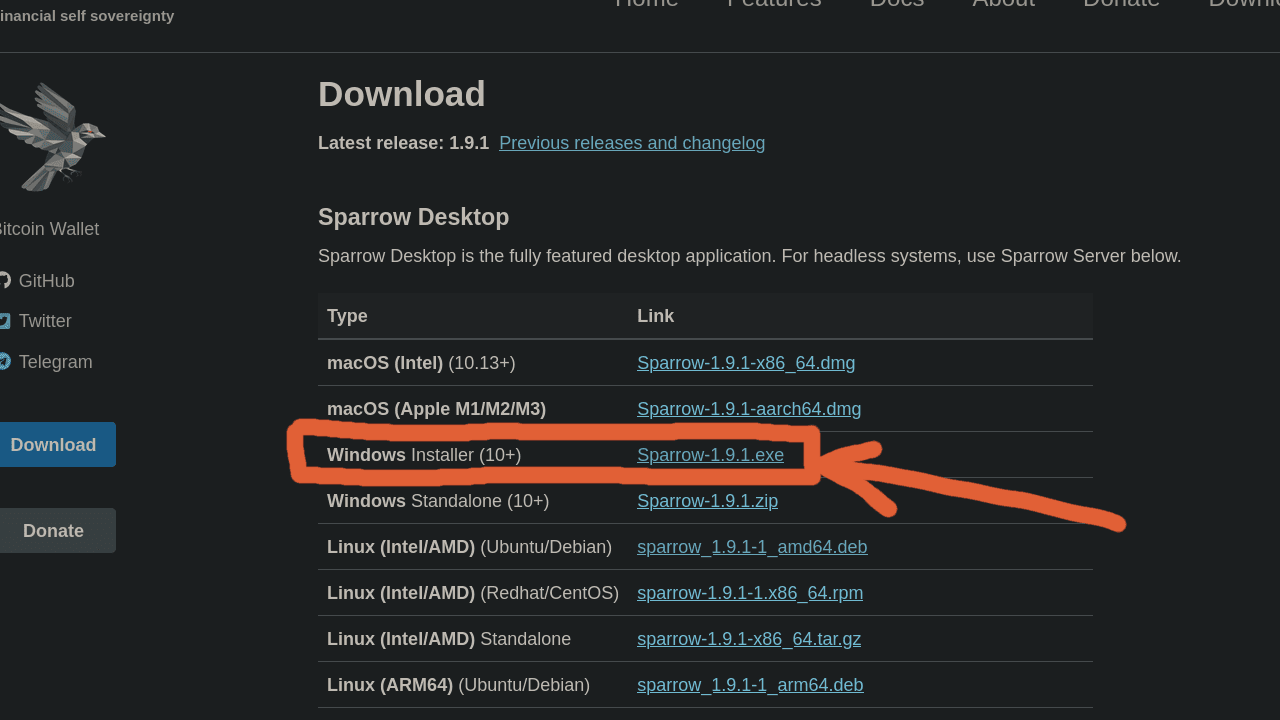Click the Bitcoin Wallet sidebar caption
This screenshot has width=1280, height=720.
coord(48,229)
